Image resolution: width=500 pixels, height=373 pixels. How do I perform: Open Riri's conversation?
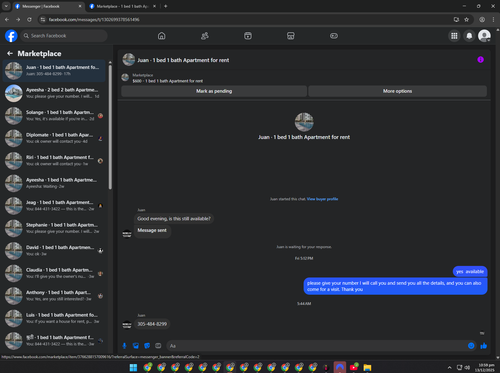54,161
